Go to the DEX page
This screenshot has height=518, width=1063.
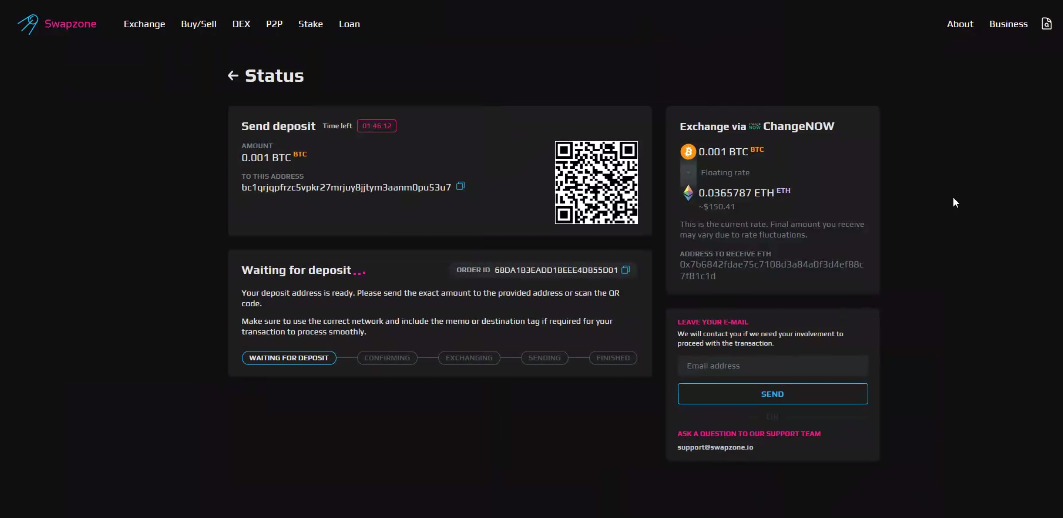click(x=241, y=24)
